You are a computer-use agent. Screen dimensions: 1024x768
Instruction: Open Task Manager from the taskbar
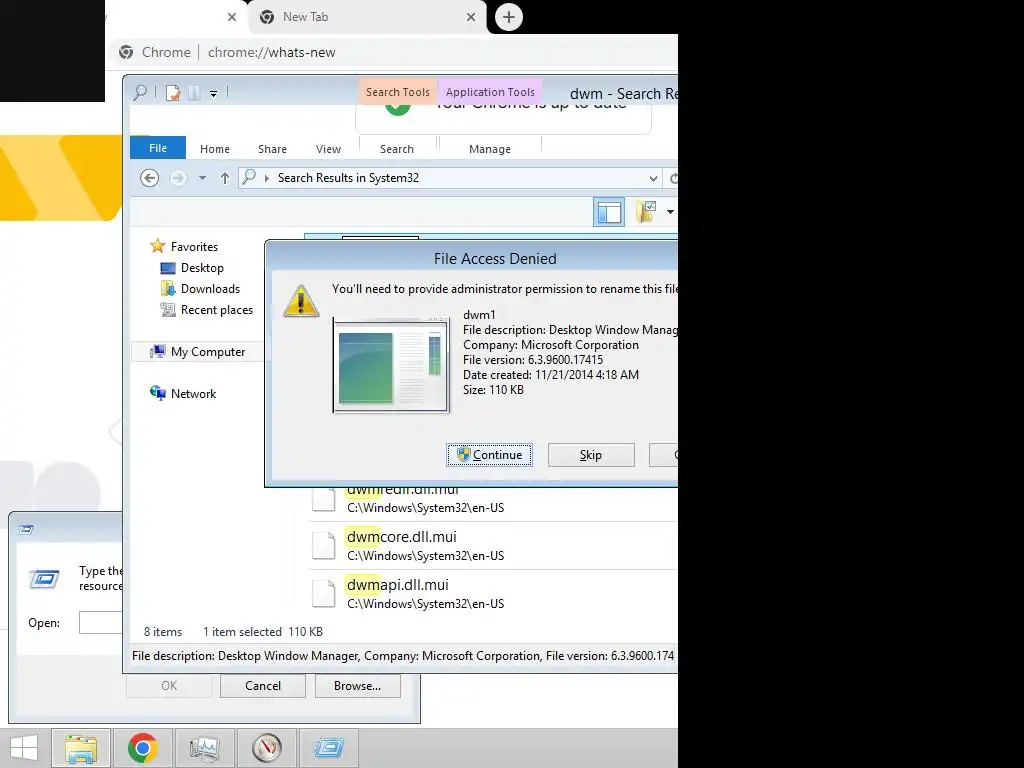click(x=204, y=748)
